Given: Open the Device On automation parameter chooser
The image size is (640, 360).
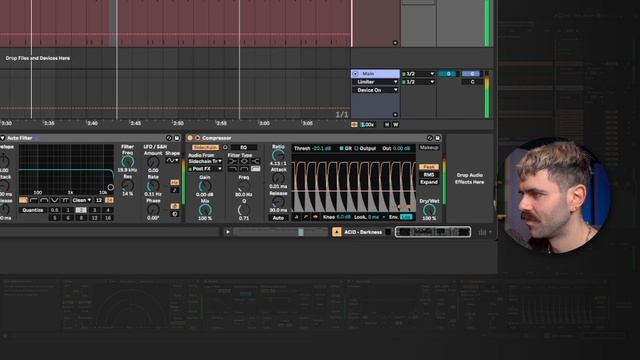Looking at the screenshot, I should pyautogui.click(x=375, y=90).
